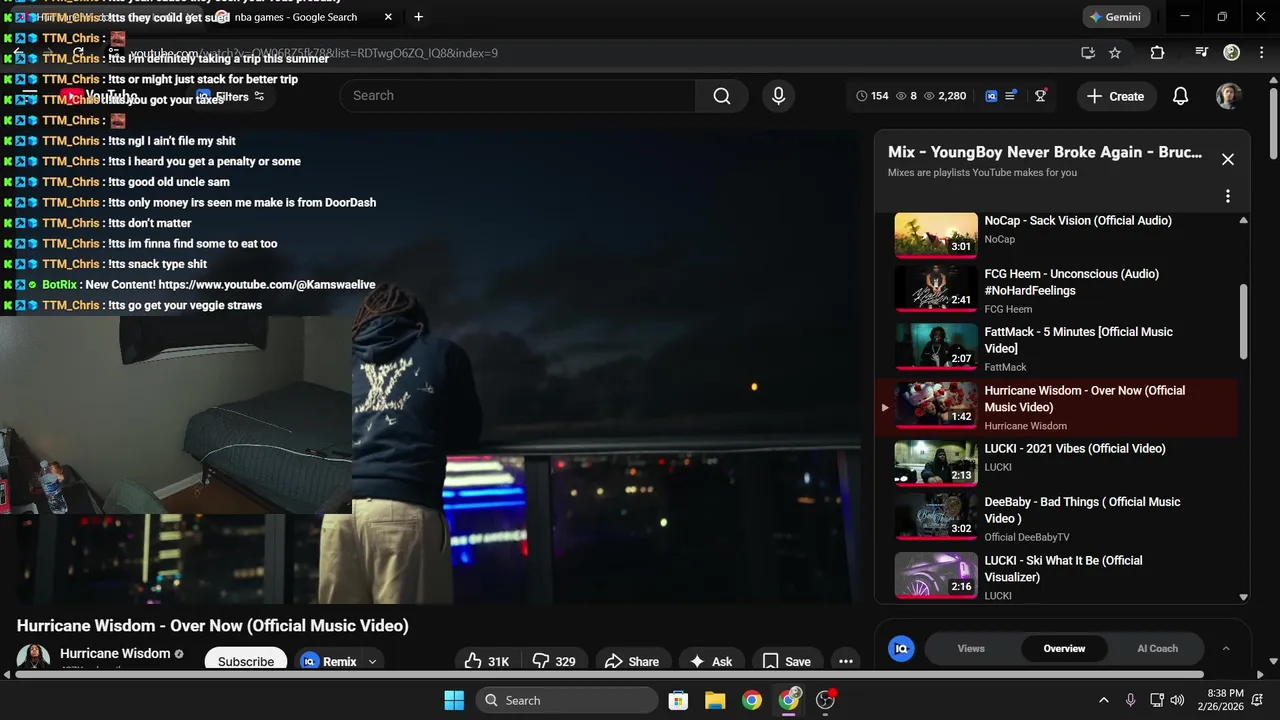Click the vidIQ icon in the stats bar
Screen dimensions: 1280x720
click(991, 96)
